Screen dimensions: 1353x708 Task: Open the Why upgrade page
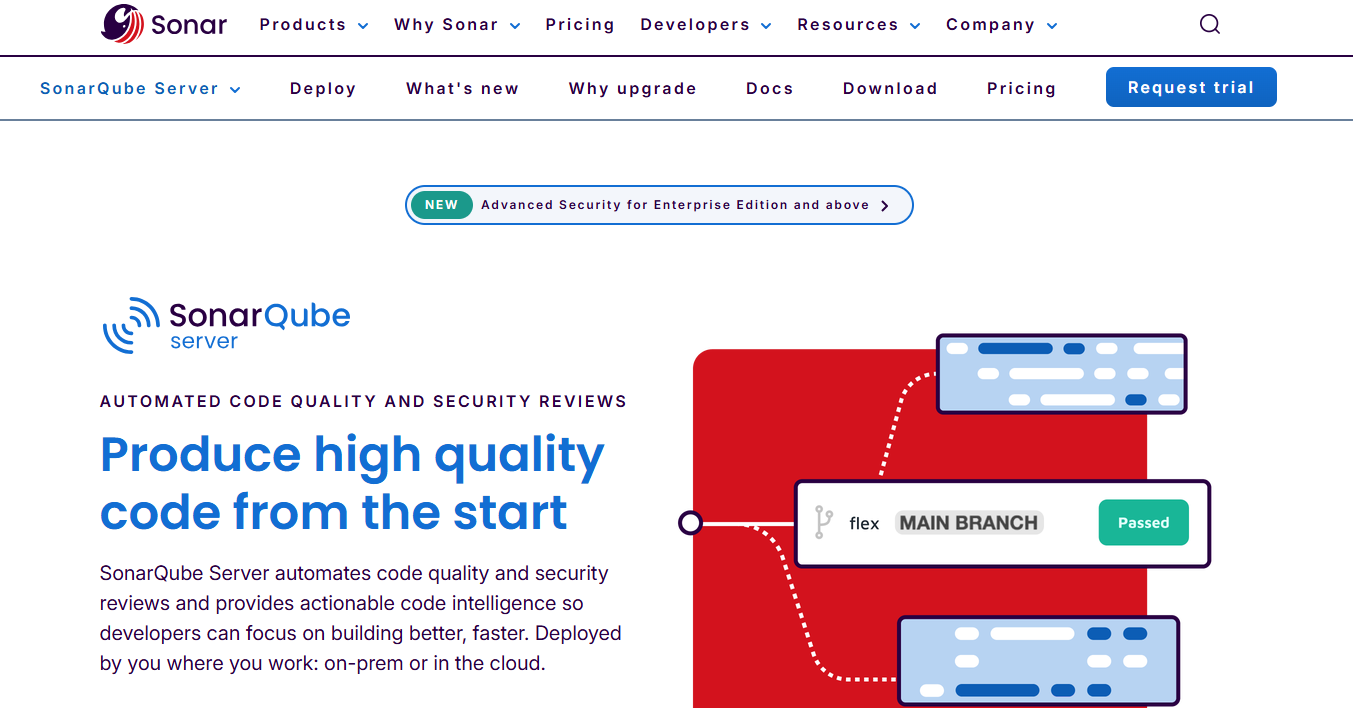633,89
